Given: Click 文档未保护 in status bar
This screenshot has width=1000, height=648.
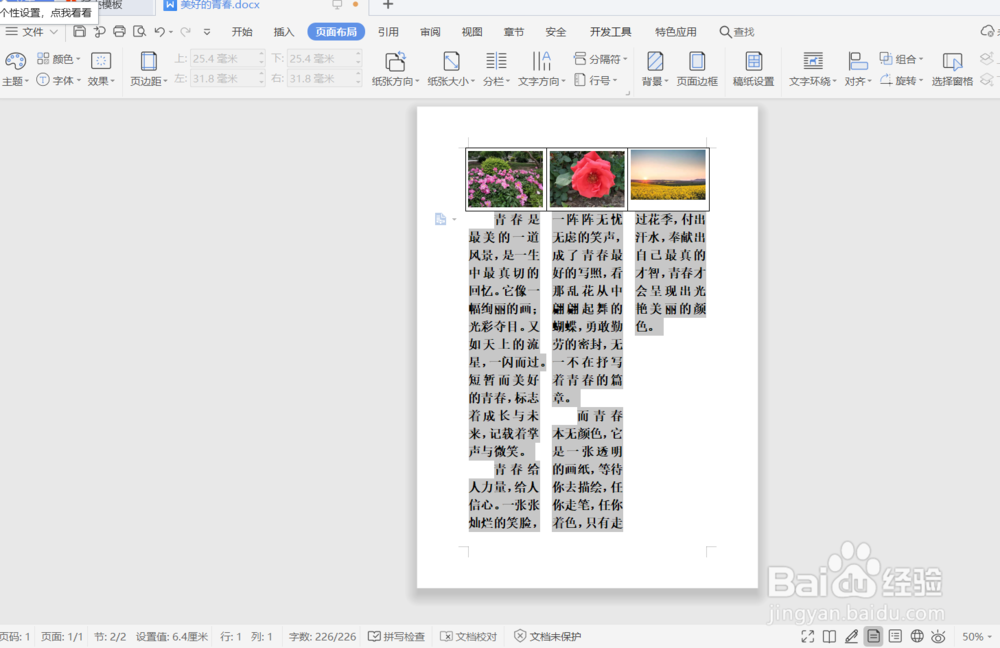Looking at the screenshot, I should (547, 636).
